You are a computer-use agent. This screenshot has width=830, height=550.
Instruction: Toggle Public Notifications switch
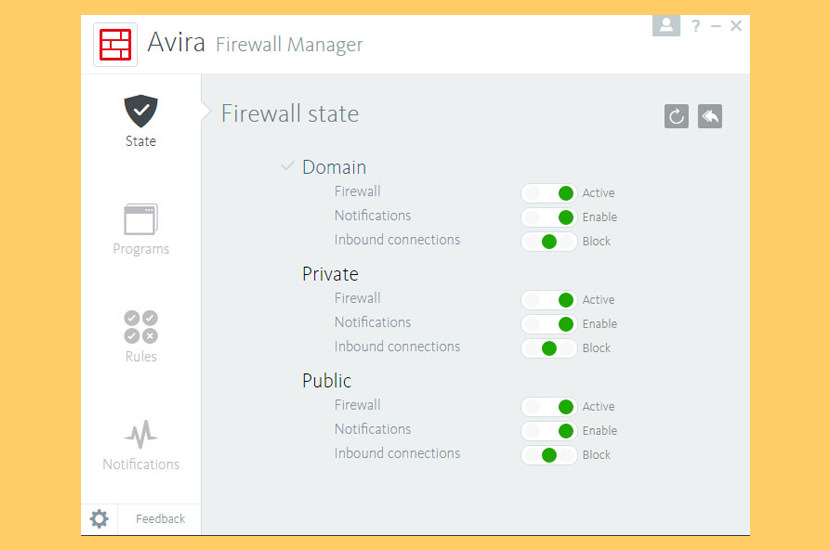[x=549, y=431]
